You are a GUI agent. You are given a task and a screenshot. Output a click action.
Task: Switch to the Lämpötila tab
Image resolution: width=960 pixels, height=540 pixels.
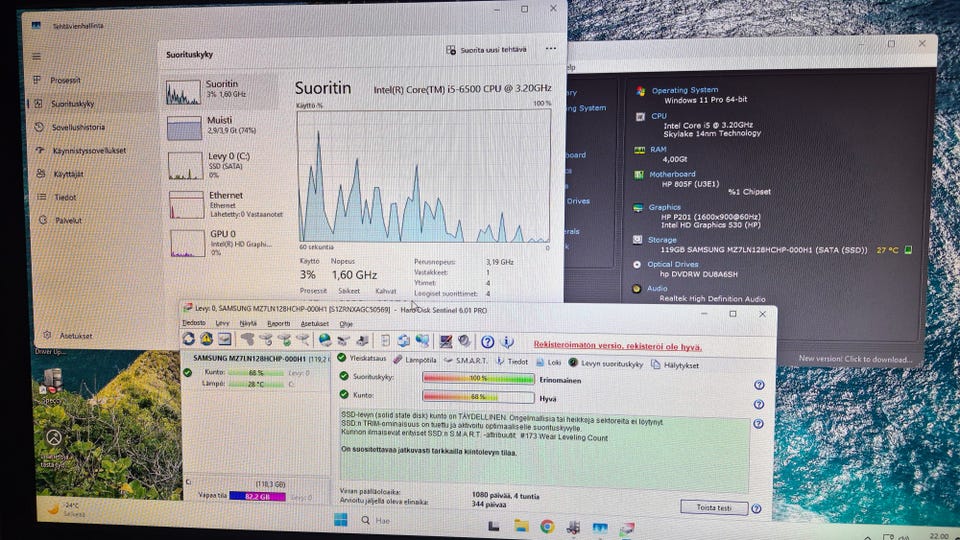pos(414,360)
